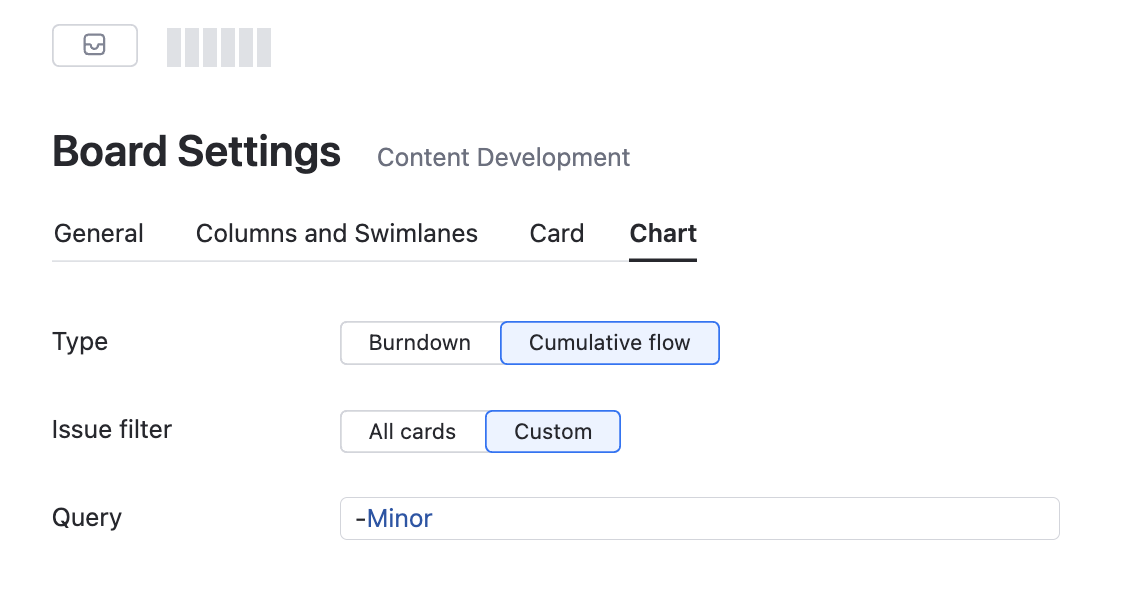This screenshot has width=1128, height=592.
Task: Pick the Custom issue filter option
Action: [553, 432]
